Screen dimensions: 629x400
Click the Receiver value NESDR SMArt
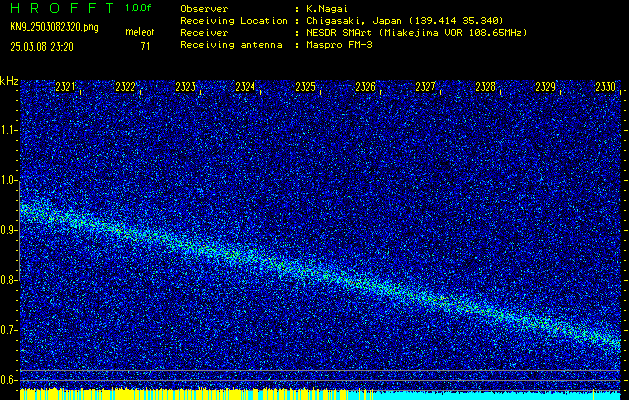coord(341,33)
